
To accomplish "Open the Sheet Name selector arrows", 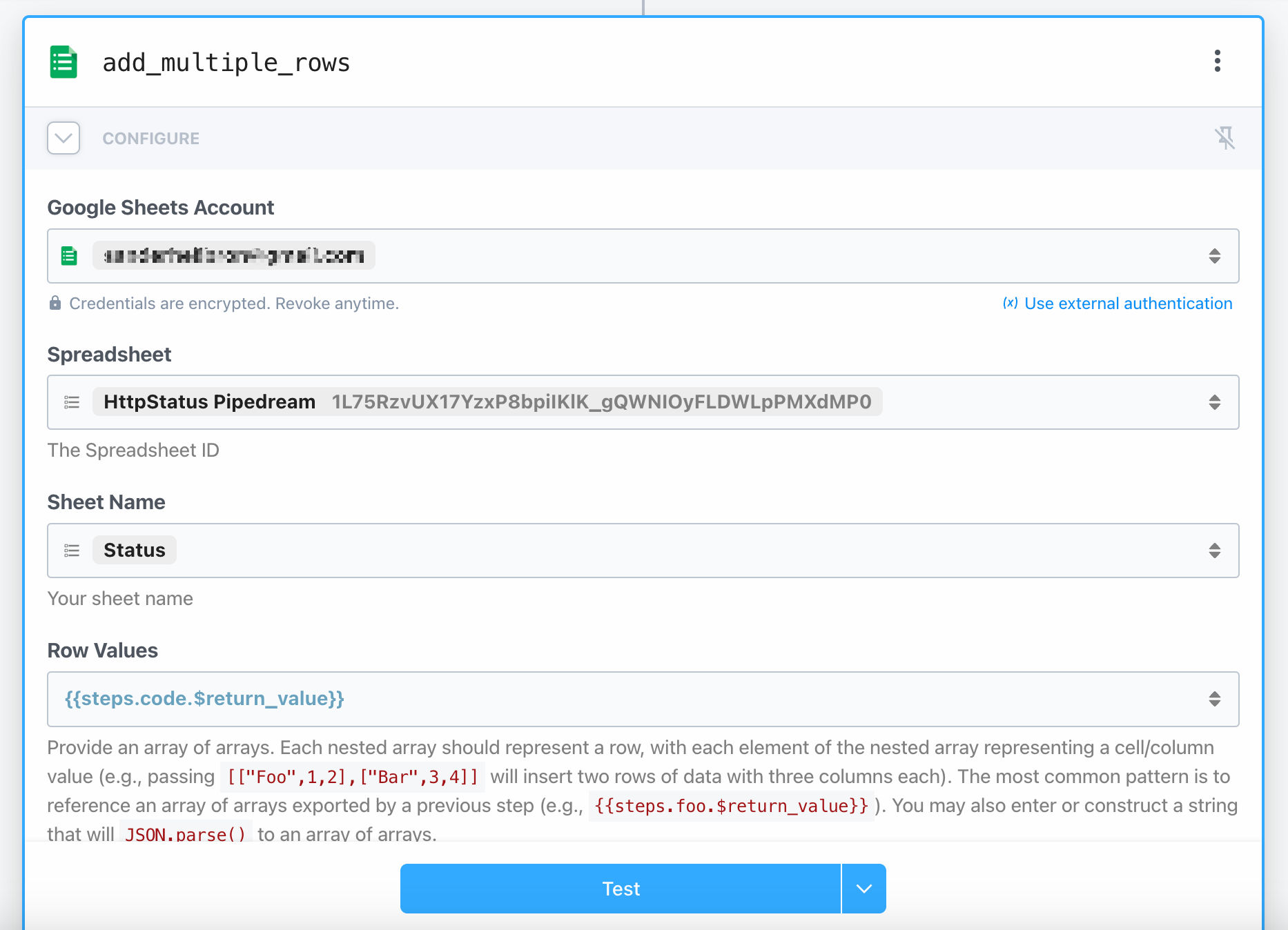I will coord(1215,551).
